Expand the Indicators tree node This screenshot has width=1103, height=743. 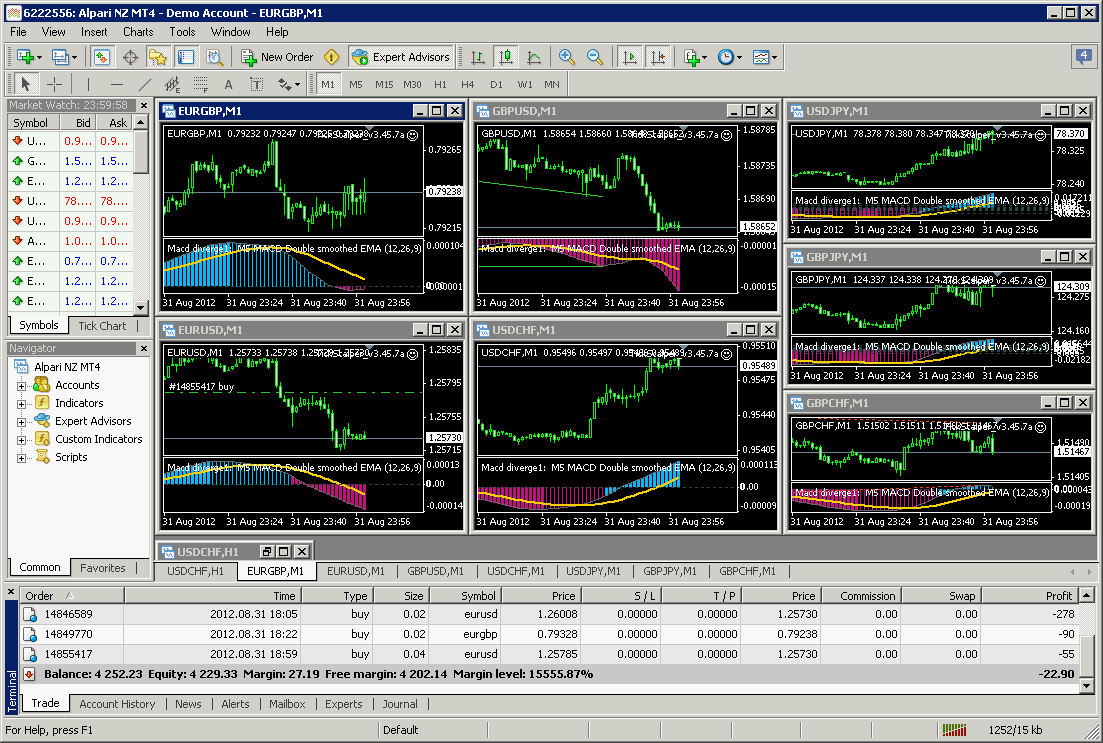22,403
